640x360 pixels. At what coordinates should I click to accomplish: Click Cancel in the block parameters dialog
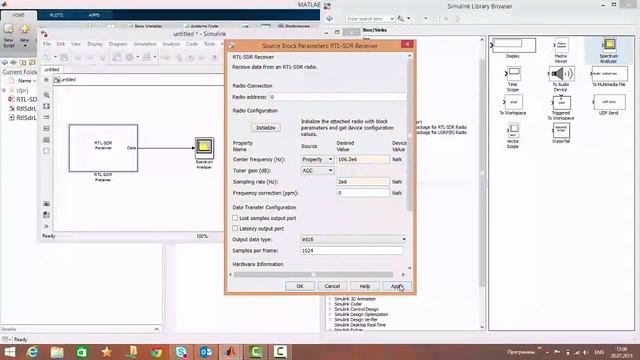332,286
